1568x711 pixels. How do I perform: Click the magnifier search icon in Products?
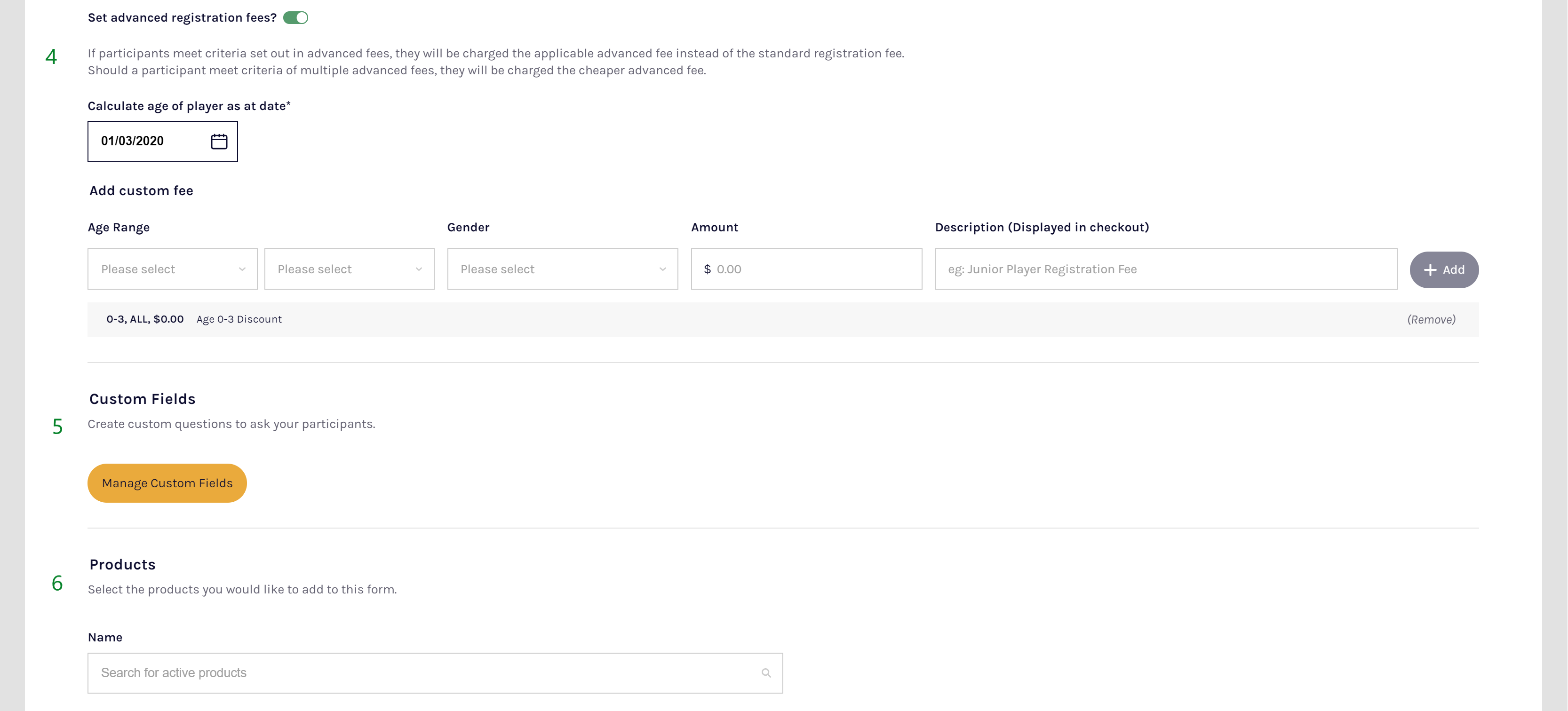point(766,673)
